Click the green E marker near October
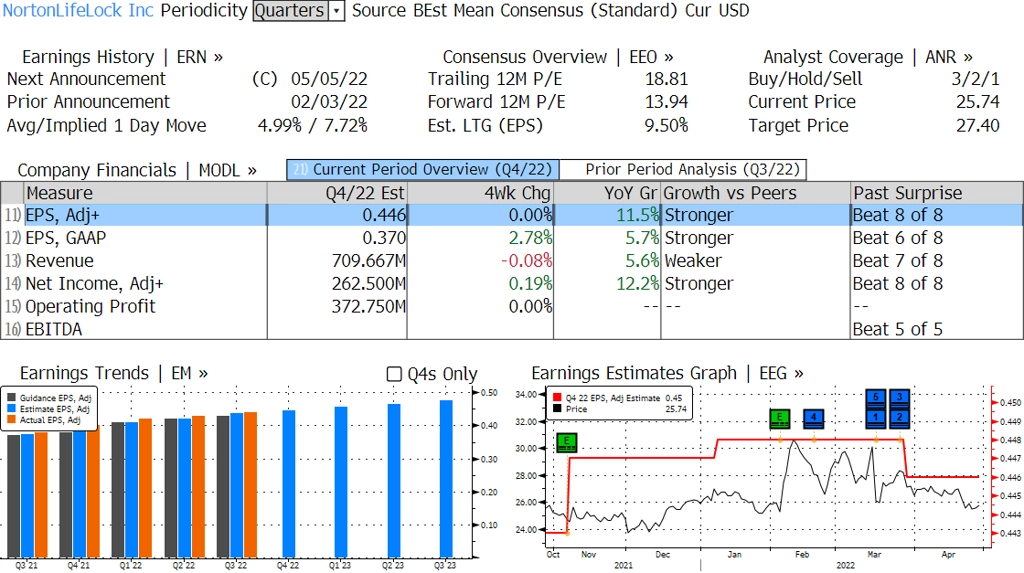 (566, 443)
